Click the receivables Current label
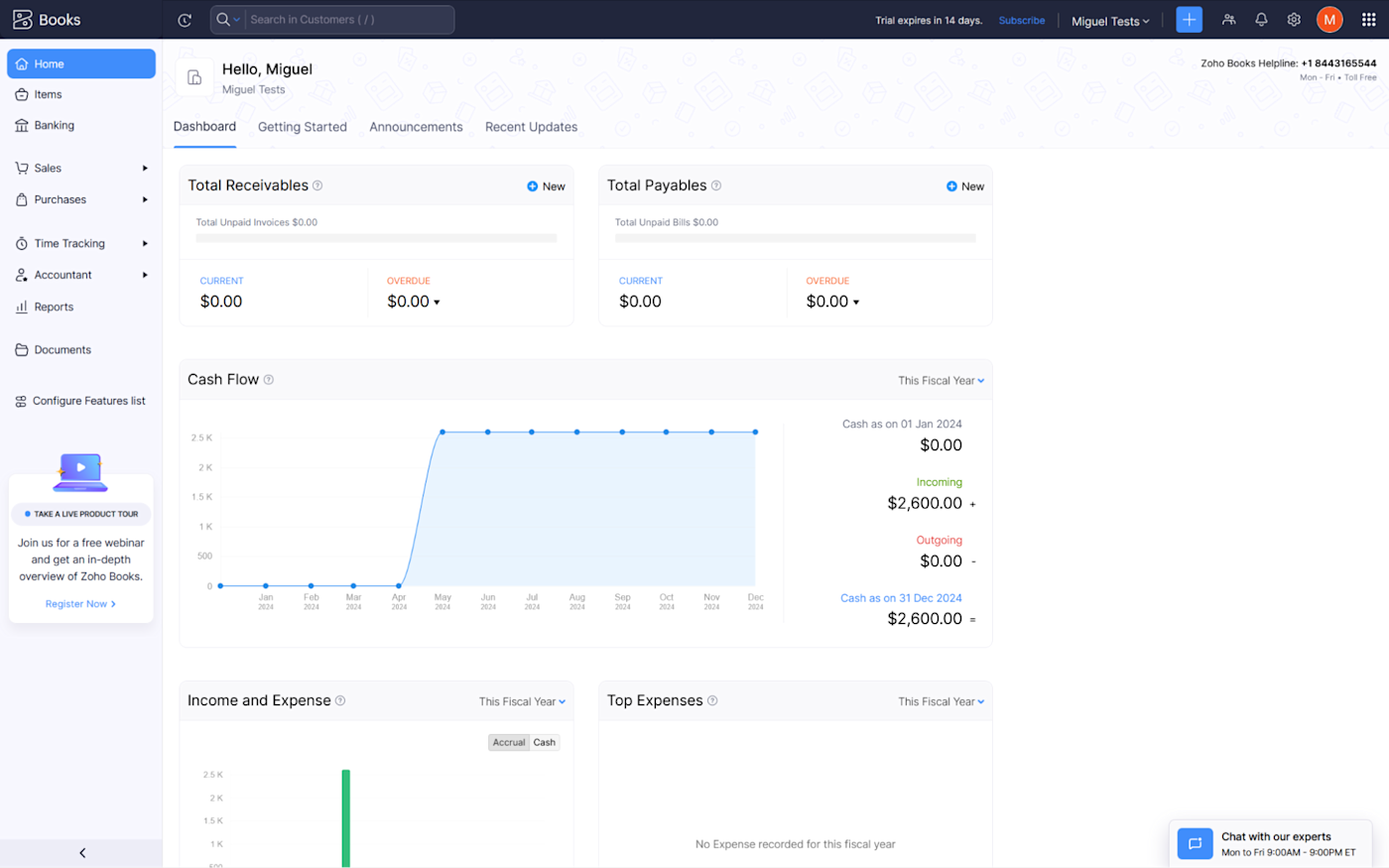 click(x=221, y=281)
